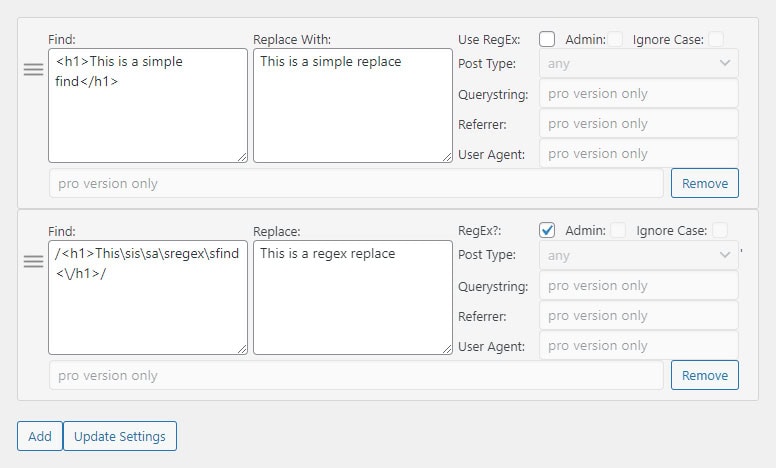This screenshot has width=776, height=468.
Task: Add a new find and replace rule
Action: point(40,436)
